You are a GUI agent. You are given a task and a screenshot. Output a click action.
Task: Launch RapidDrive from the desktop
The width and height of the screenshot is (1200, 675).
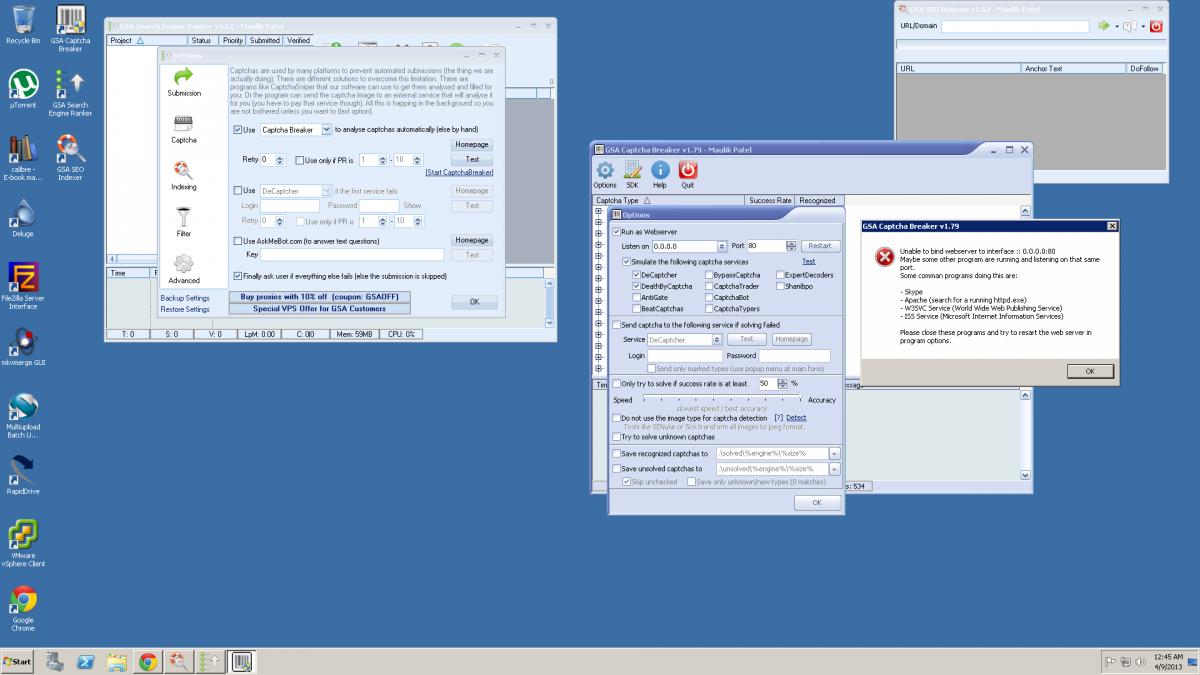[23, 474]
